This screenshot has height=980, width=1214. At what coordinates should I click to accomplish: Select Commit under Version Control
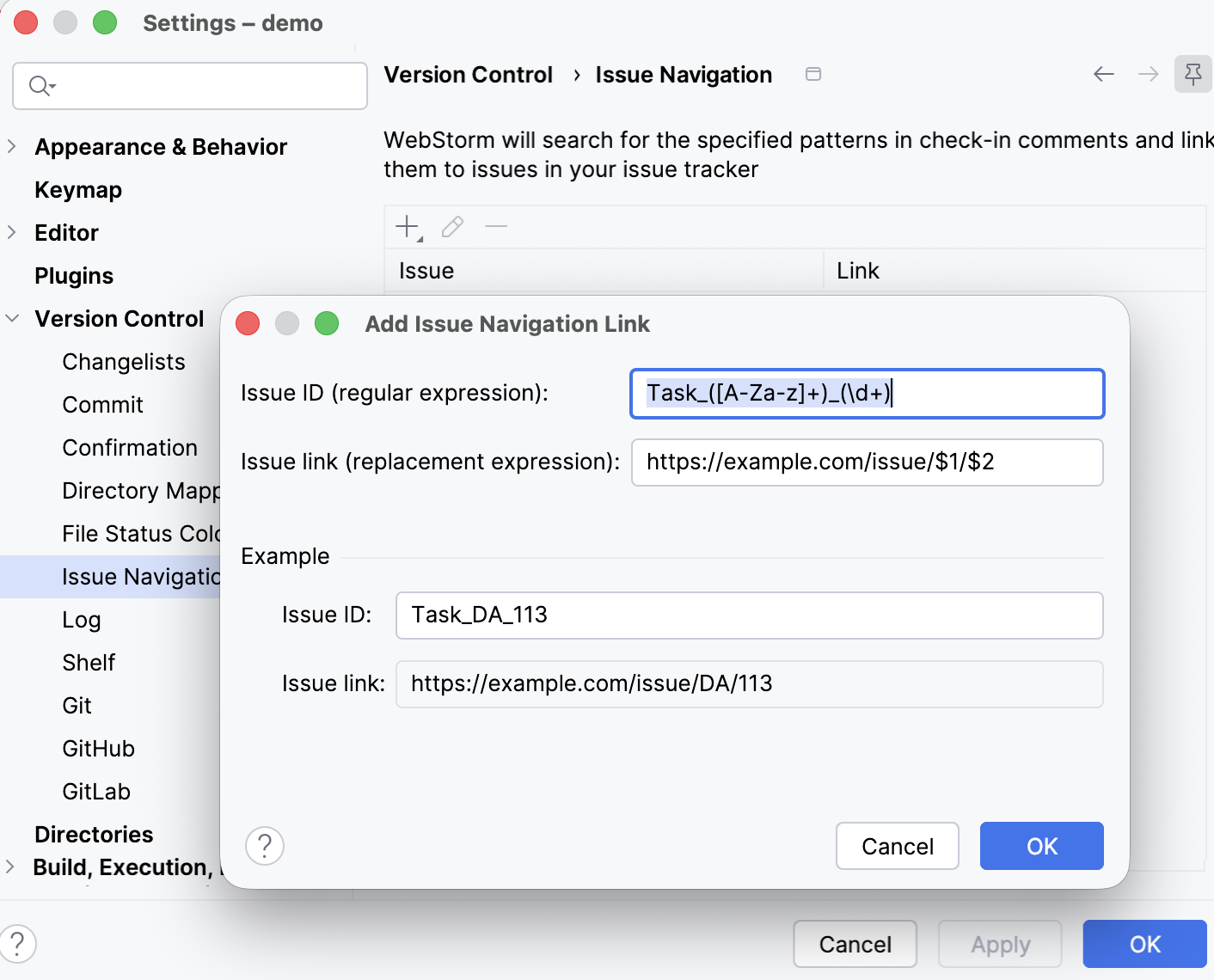tap(103, 405)
